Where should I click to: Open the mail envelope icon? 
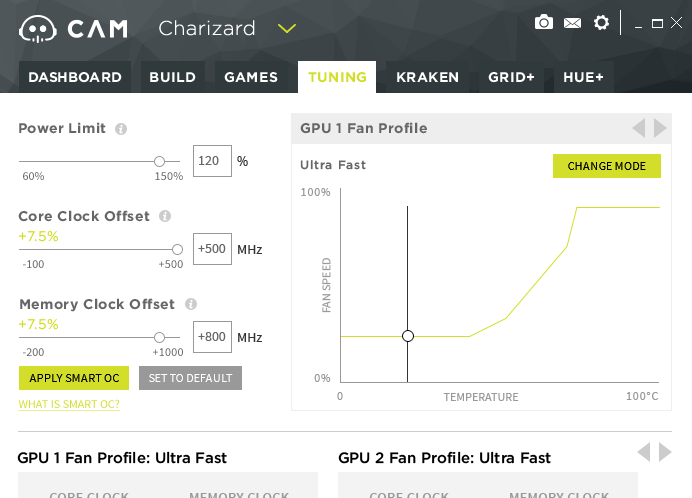tap(572, 22)
